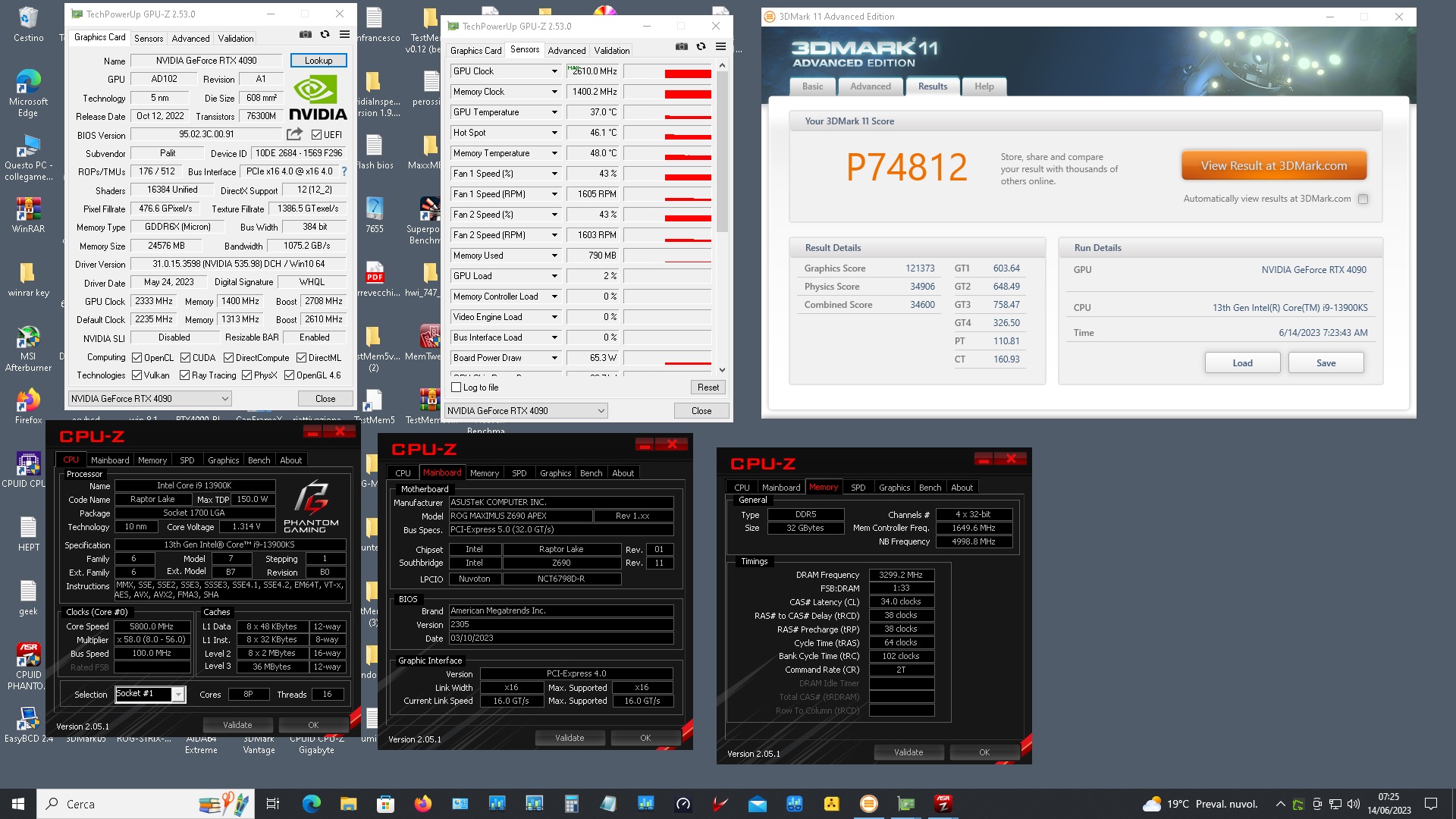Expand the GPU Clock sensor dropdown
Screen dimensions: 1456x819
coord(554,71)
